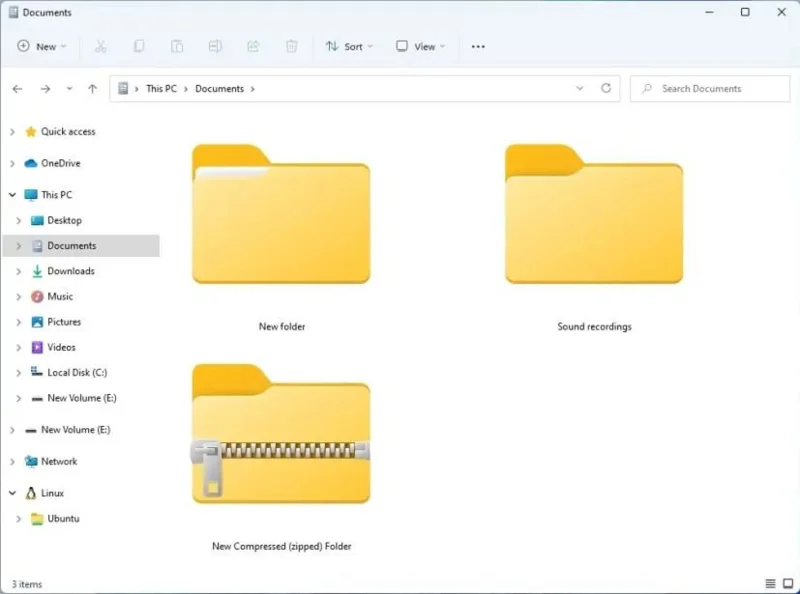
Task: Click the OneDrive cloud icon
Action: [31, 163]
